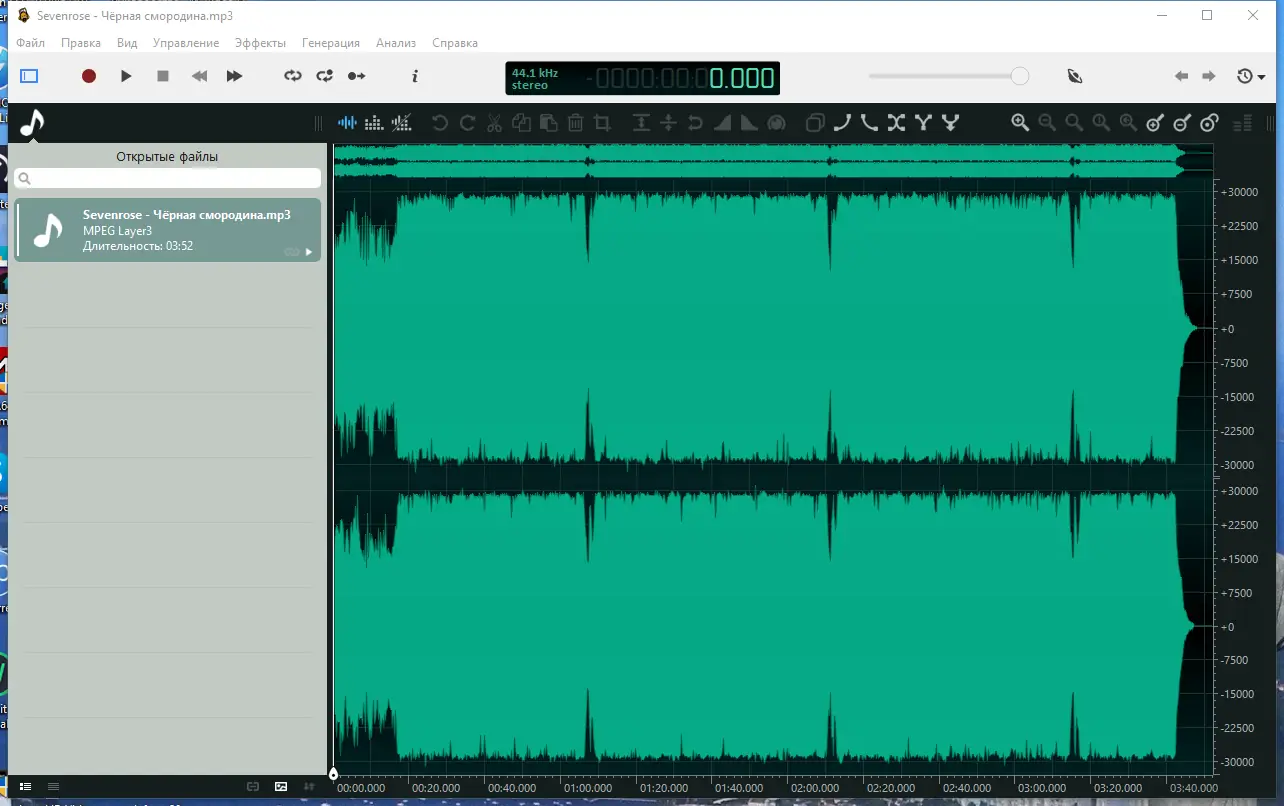Delete selection with the trash icon
Screen dimensions: 1284x806
click(576, 123)
